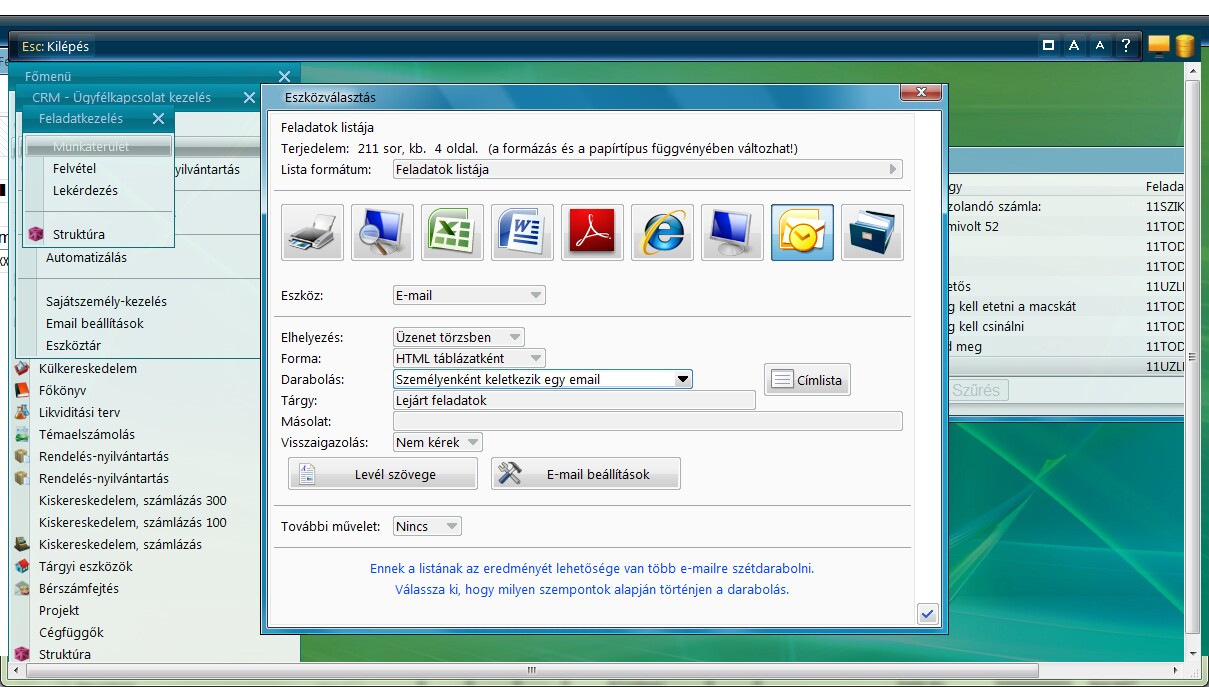Image resolution: width=1209 pixels, height=687 pixels.
Task: Click the bottom Struktúra cube icon in Főmenü
Action: 22,654
